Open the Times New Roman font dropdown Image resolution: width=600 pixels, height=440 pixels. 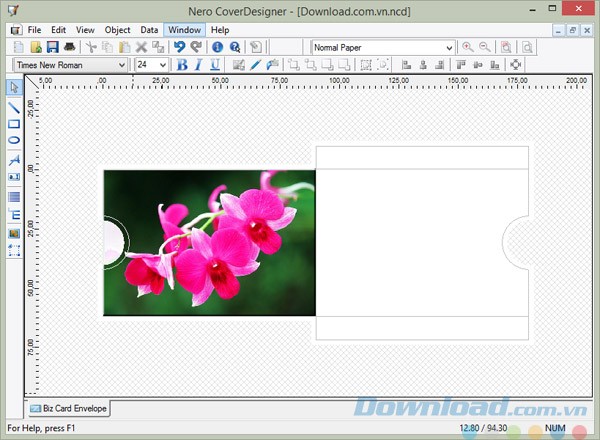click(x=122, y=65)
